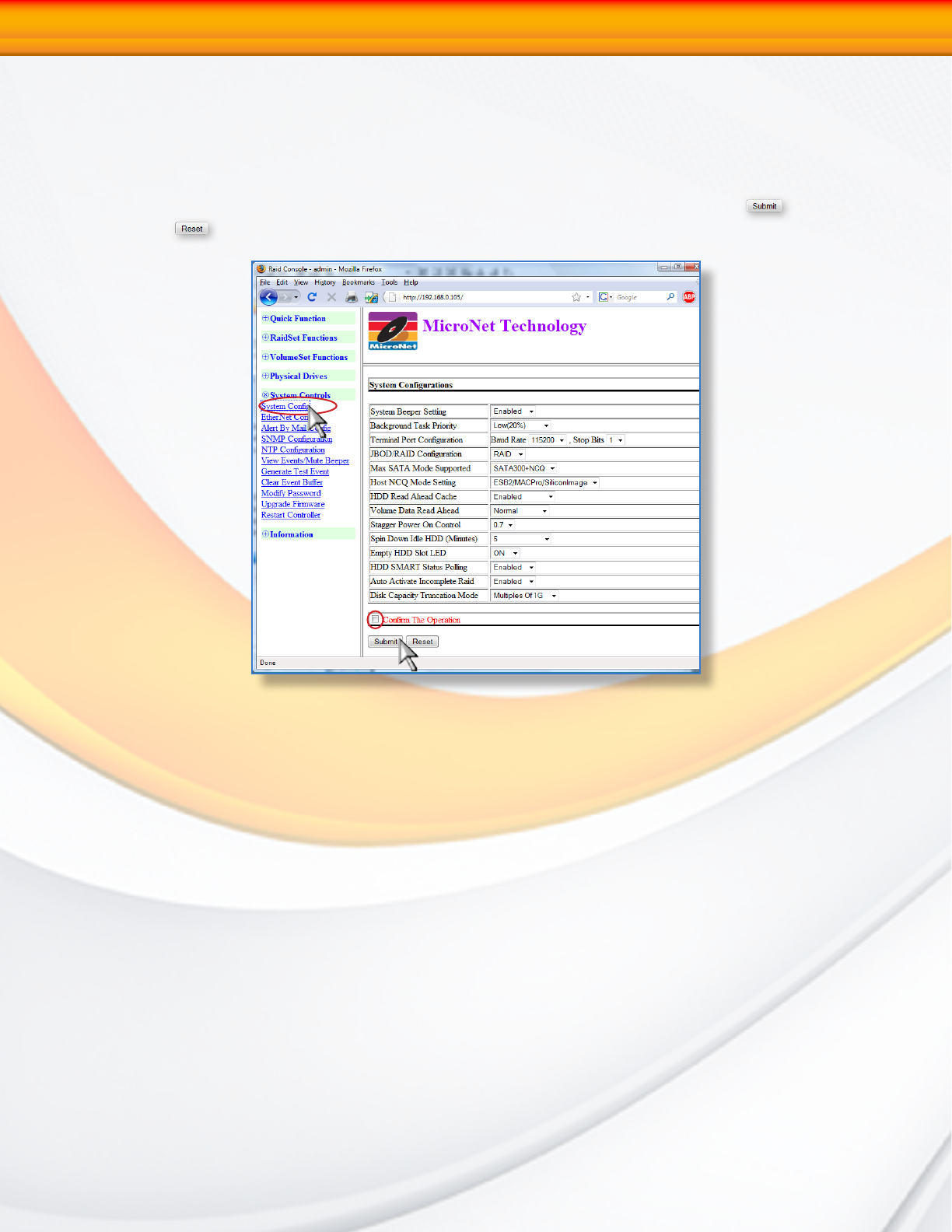Click the green arrow page icon beside printer
The width and height of the screenshot is (952, 1232).
point(371,297)
